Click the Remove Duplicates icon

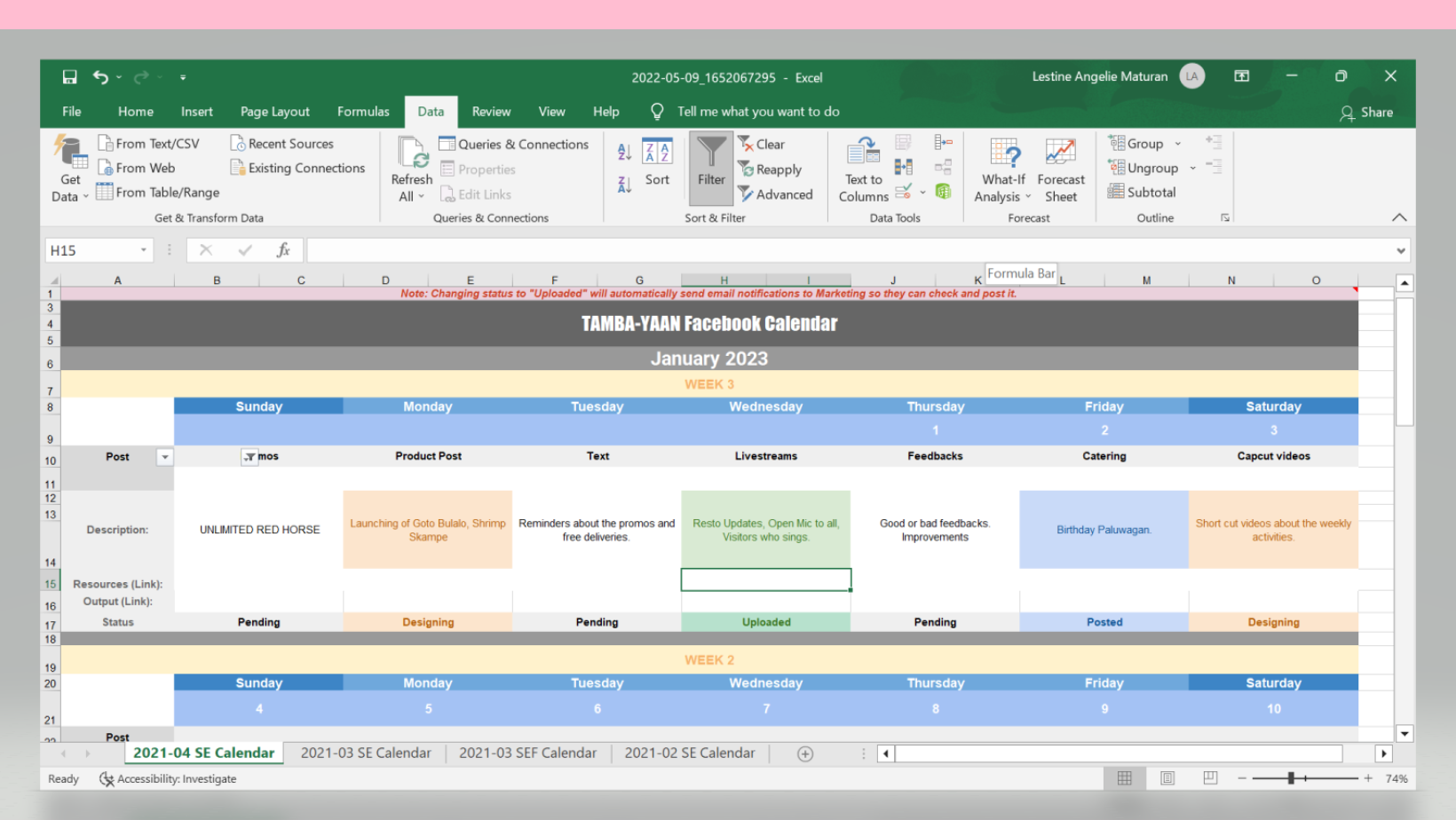tap(904, 167)
